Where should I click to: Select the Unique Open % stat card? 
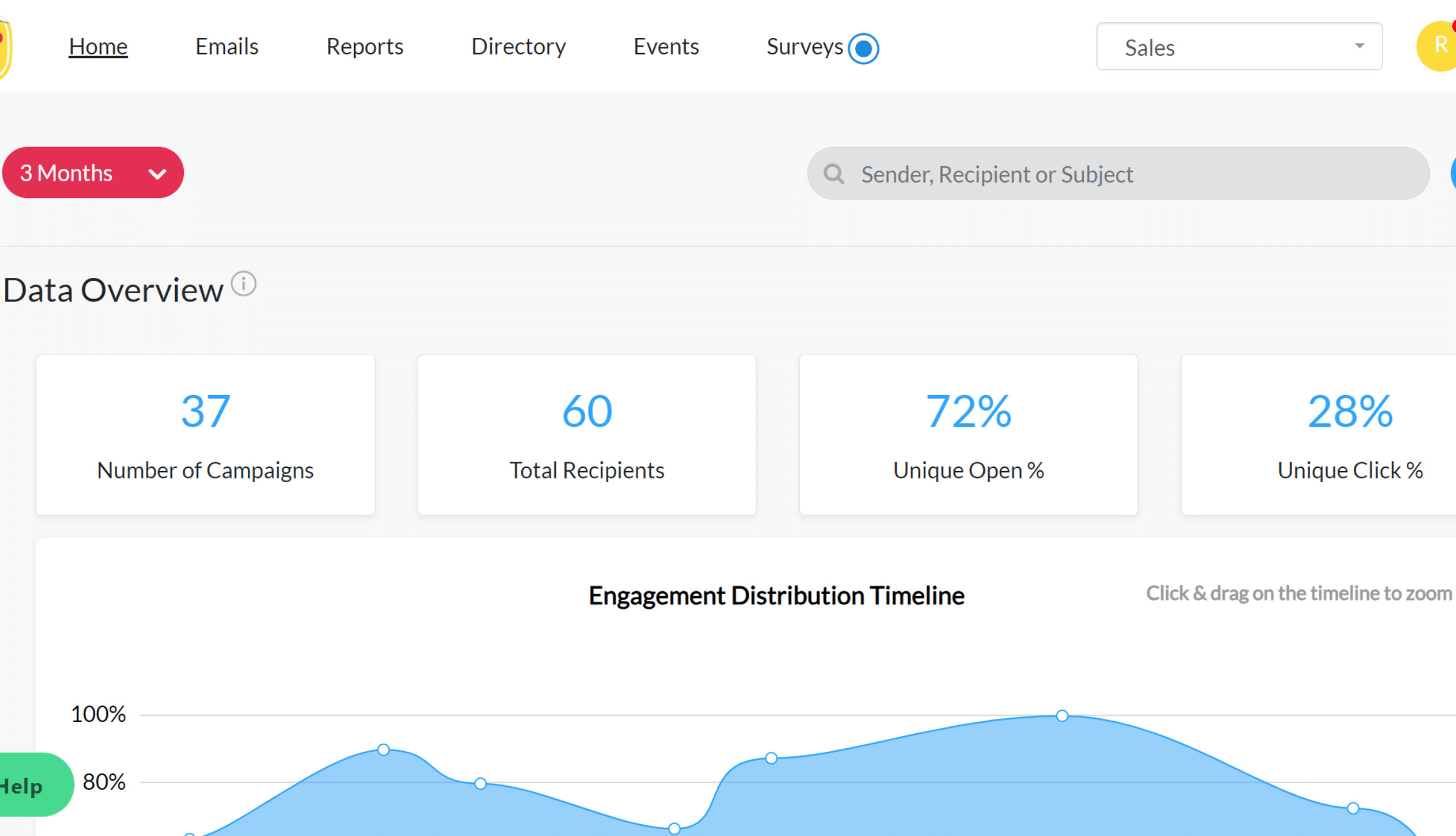(969, 434)
